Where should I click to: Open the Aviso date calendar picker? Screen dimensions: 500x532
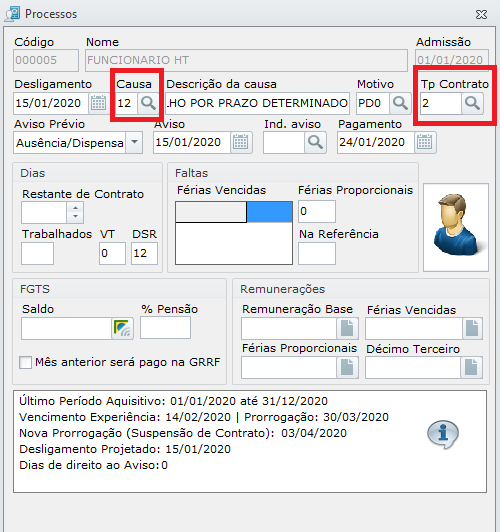coord(241,142)
